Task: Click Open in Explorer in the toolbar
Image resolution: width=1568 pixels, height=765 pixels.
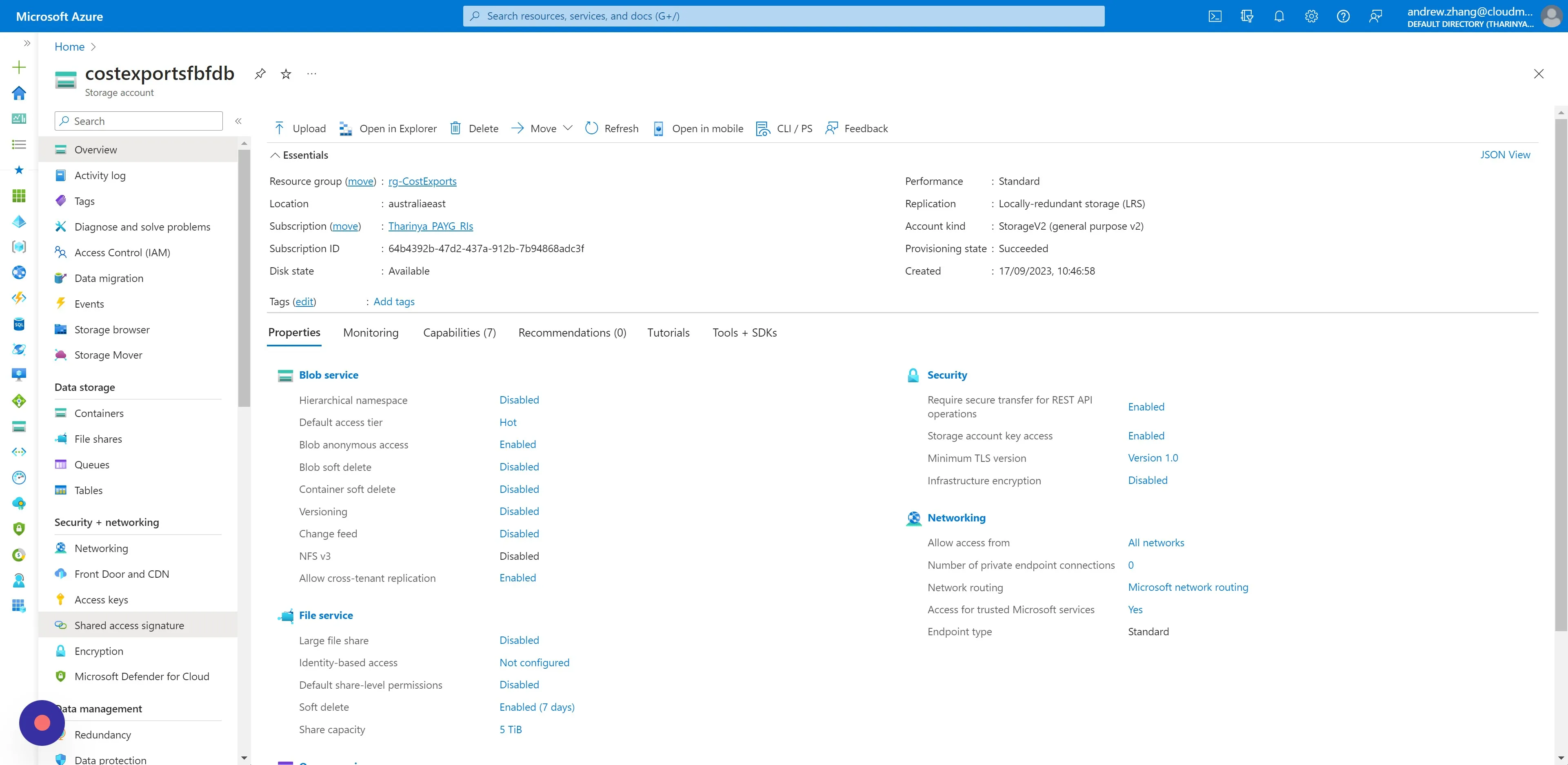Action: 388,129
